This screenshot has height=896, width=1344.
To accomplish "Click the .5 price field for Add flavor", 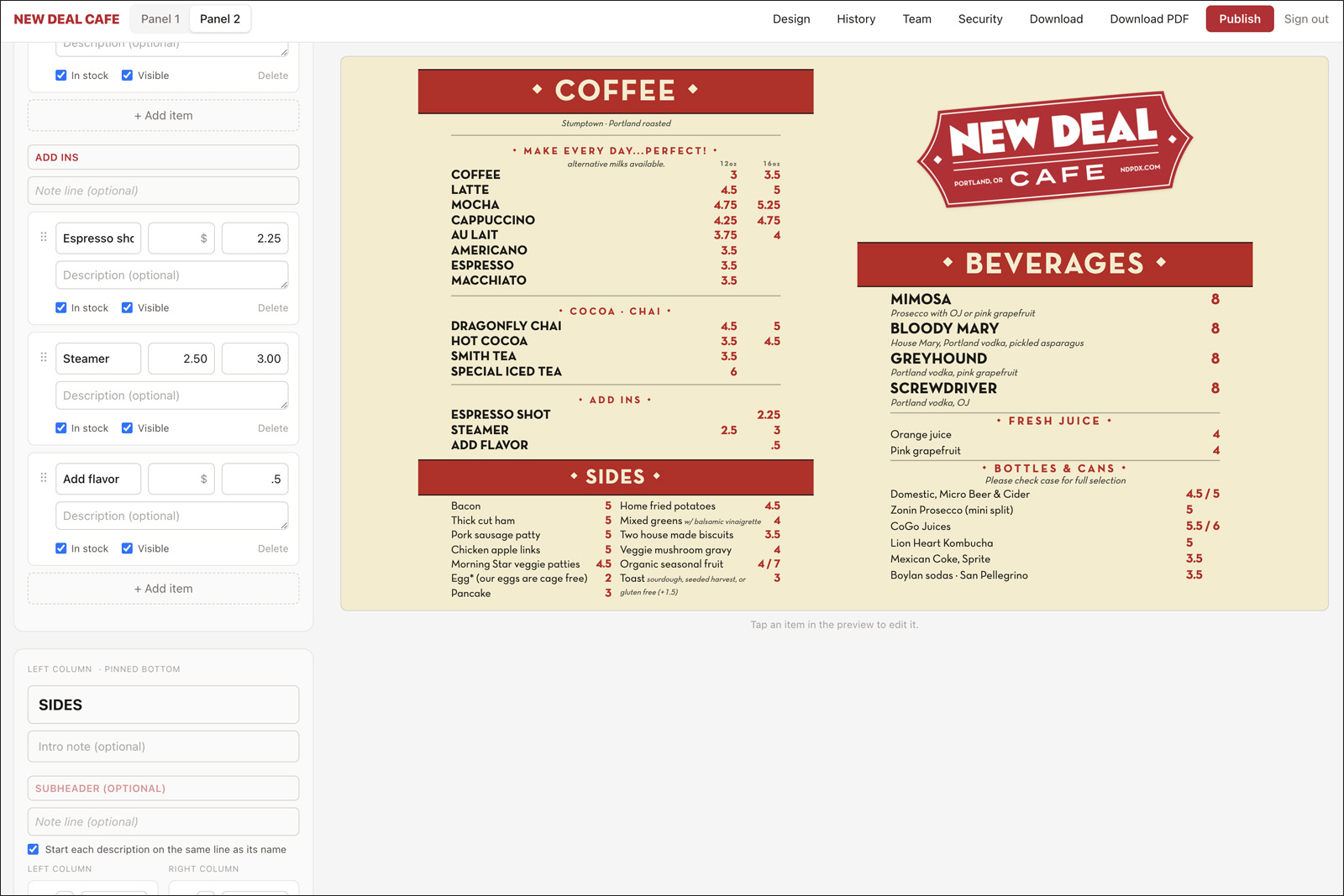I will tap(255, 479).
